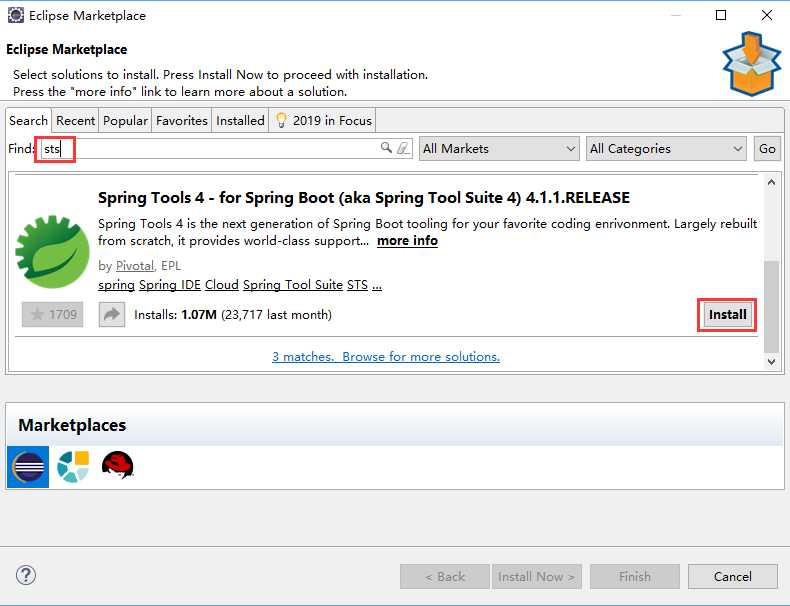The height and width of the screenshot is (606, 790).
Task: Click the results scrollbar down arrow
Action: 771,361
